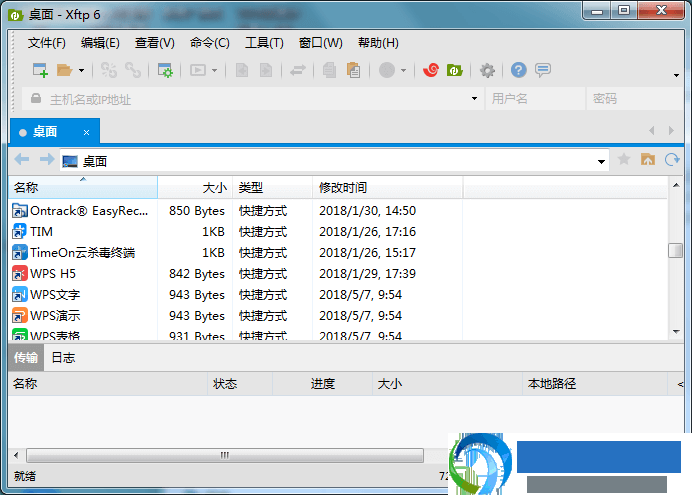Image resolution: width=692 pixels, height=495 pixels.
Task: Click the parent folder up icon
Action: 648,159
